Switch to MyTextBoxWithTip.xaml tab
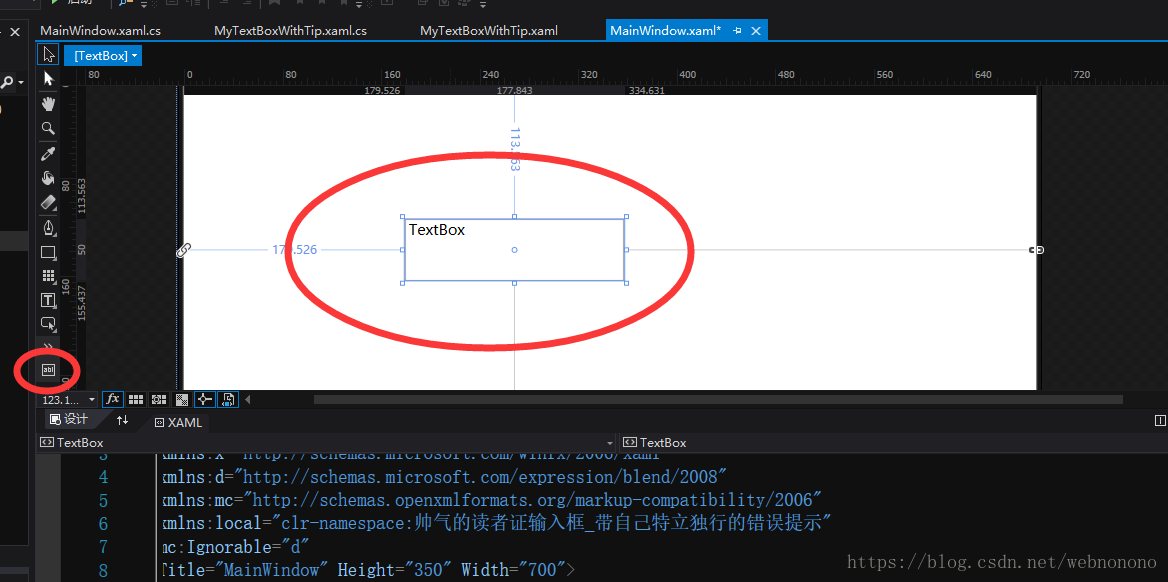 (x=489, y=31)
